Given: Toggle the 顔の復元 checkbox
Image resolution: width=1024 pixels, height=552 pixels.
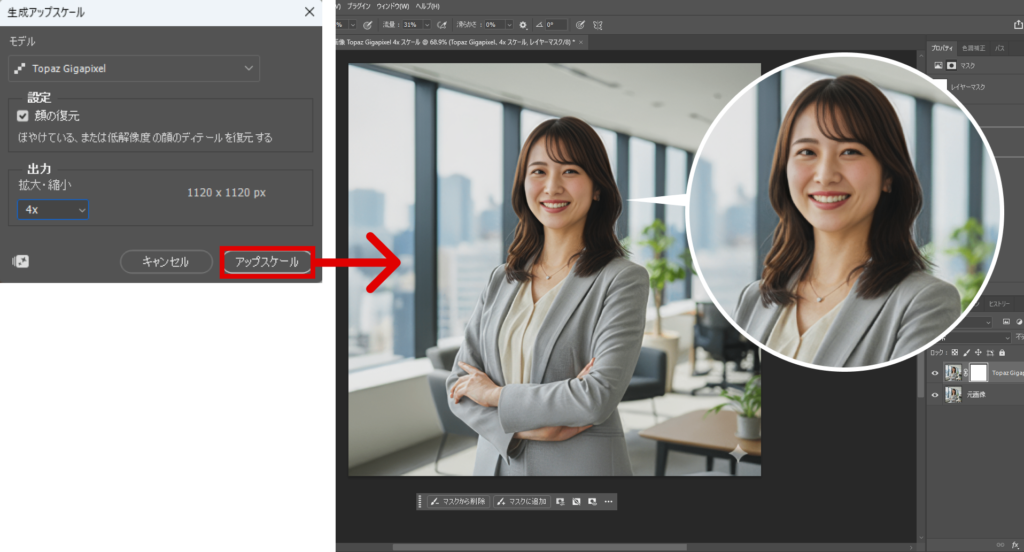Looking at the screenshot, I should (x=24, y=116).
